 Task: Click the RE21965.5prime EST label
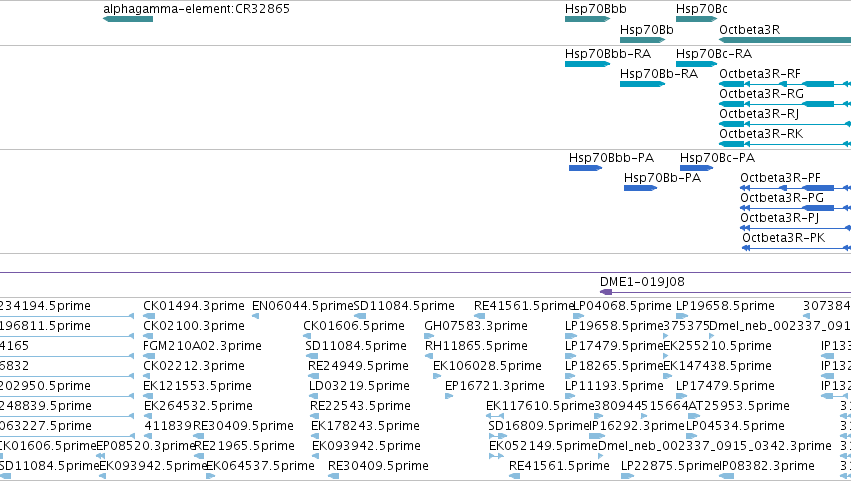tap(244, 446)
